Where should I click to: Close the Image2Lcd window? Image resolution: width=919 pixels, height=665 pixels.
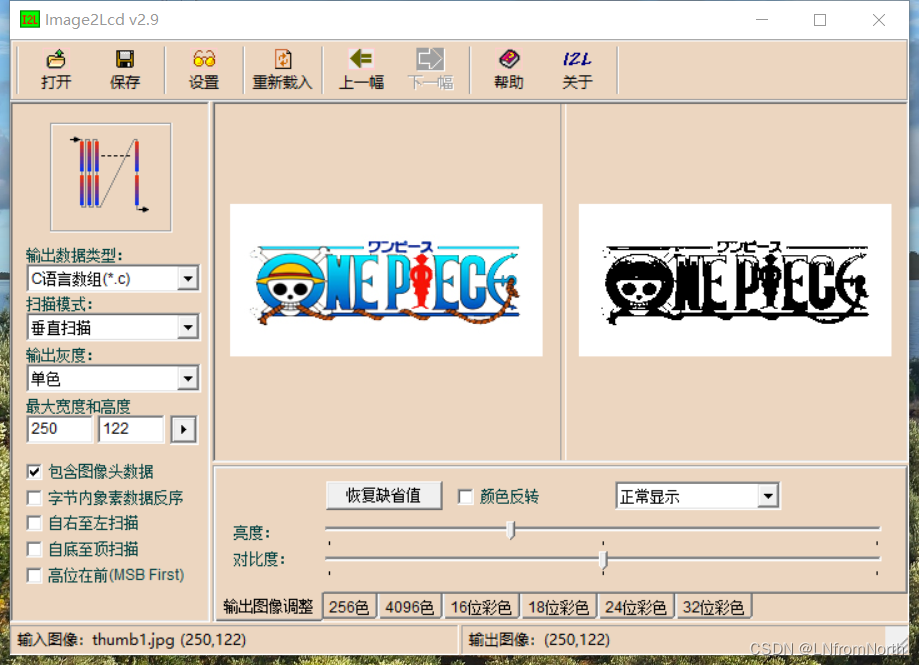tap(879, 20)
